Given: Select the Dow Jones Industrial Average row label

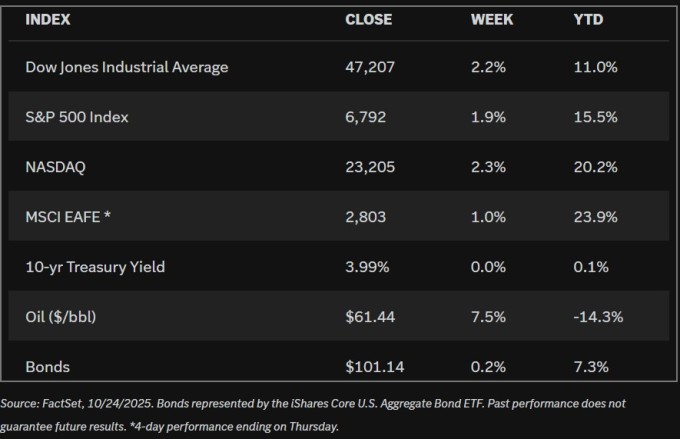Looking at the screenshot, I should [x=127, y=67].
